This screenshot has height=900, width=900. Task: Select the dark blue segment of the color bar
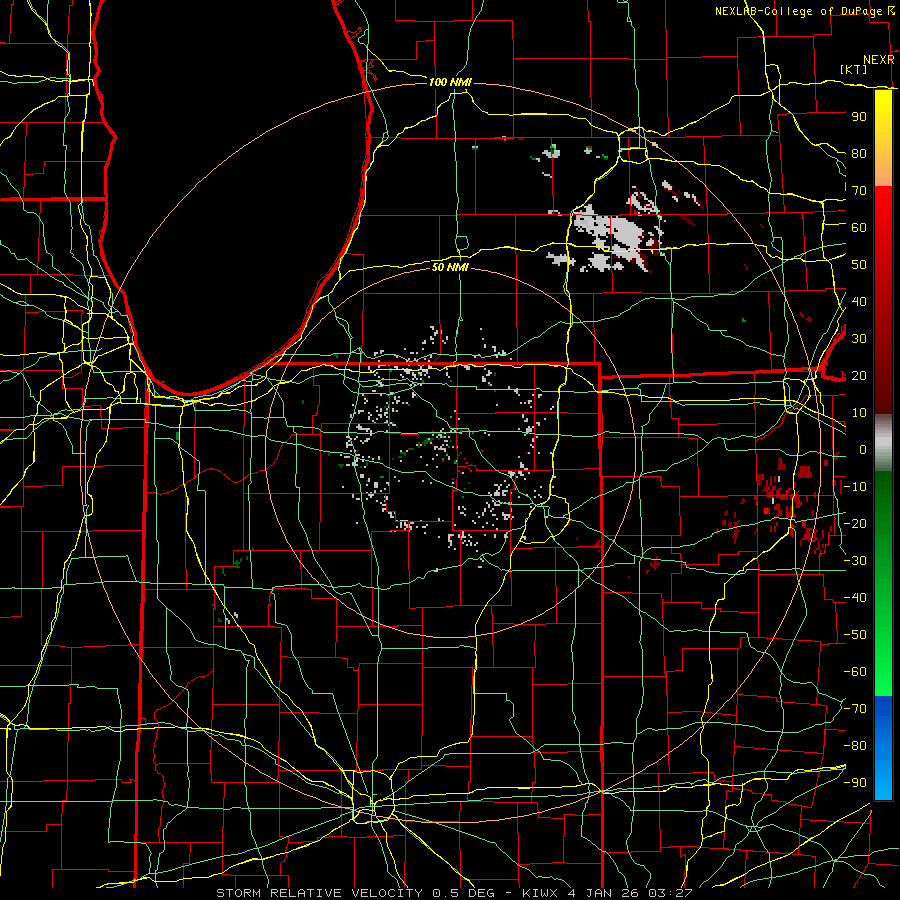point(883,715)
